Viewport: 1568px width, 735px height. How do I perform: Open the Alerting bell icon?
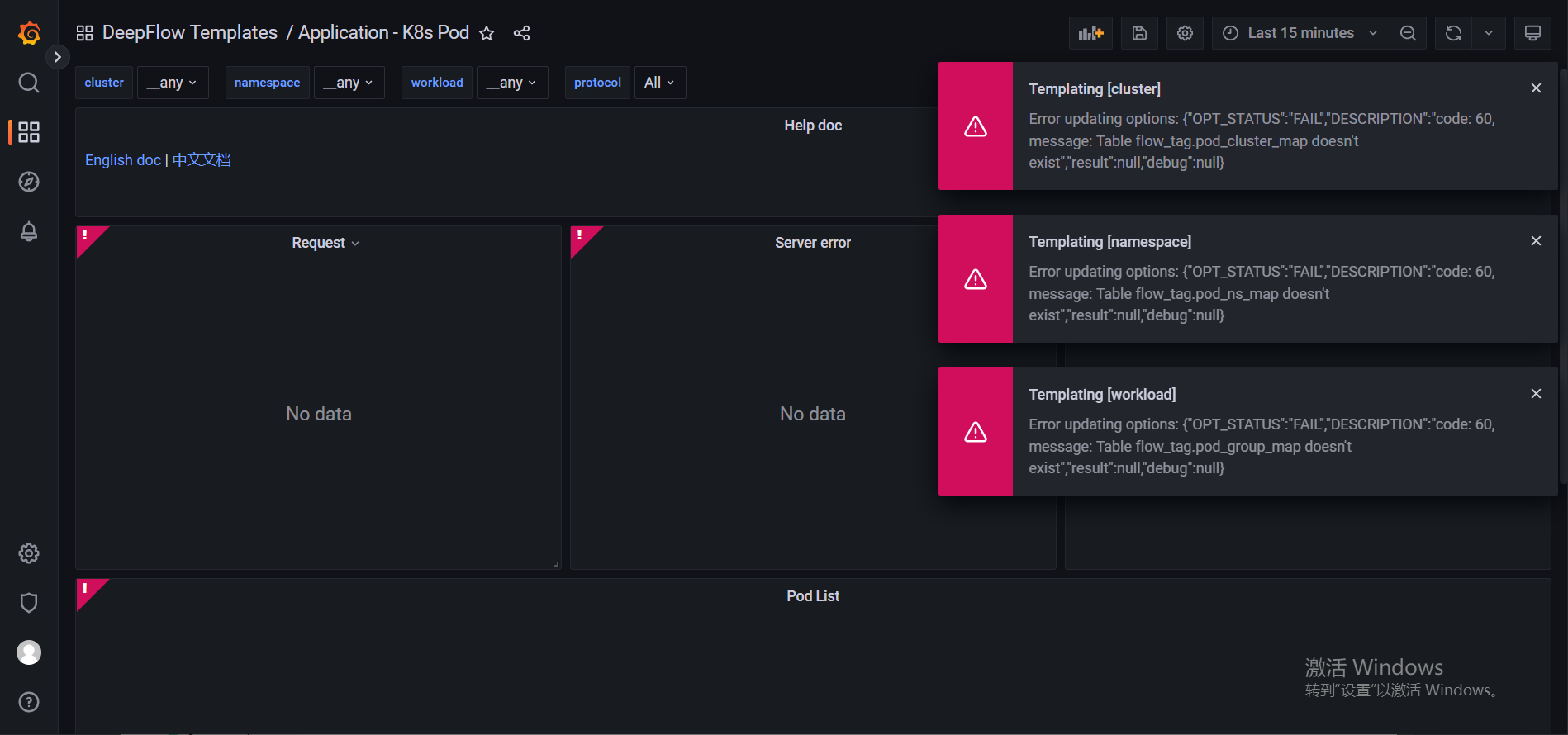(x=29, y=231)
